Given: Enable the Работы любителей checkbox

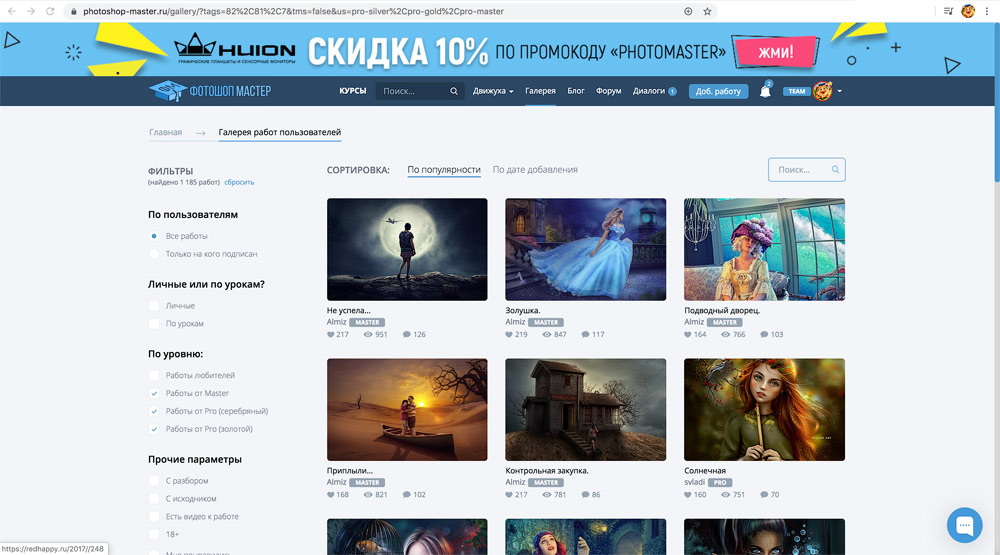Looking at the screenshot, I should (x=154, y=376).
